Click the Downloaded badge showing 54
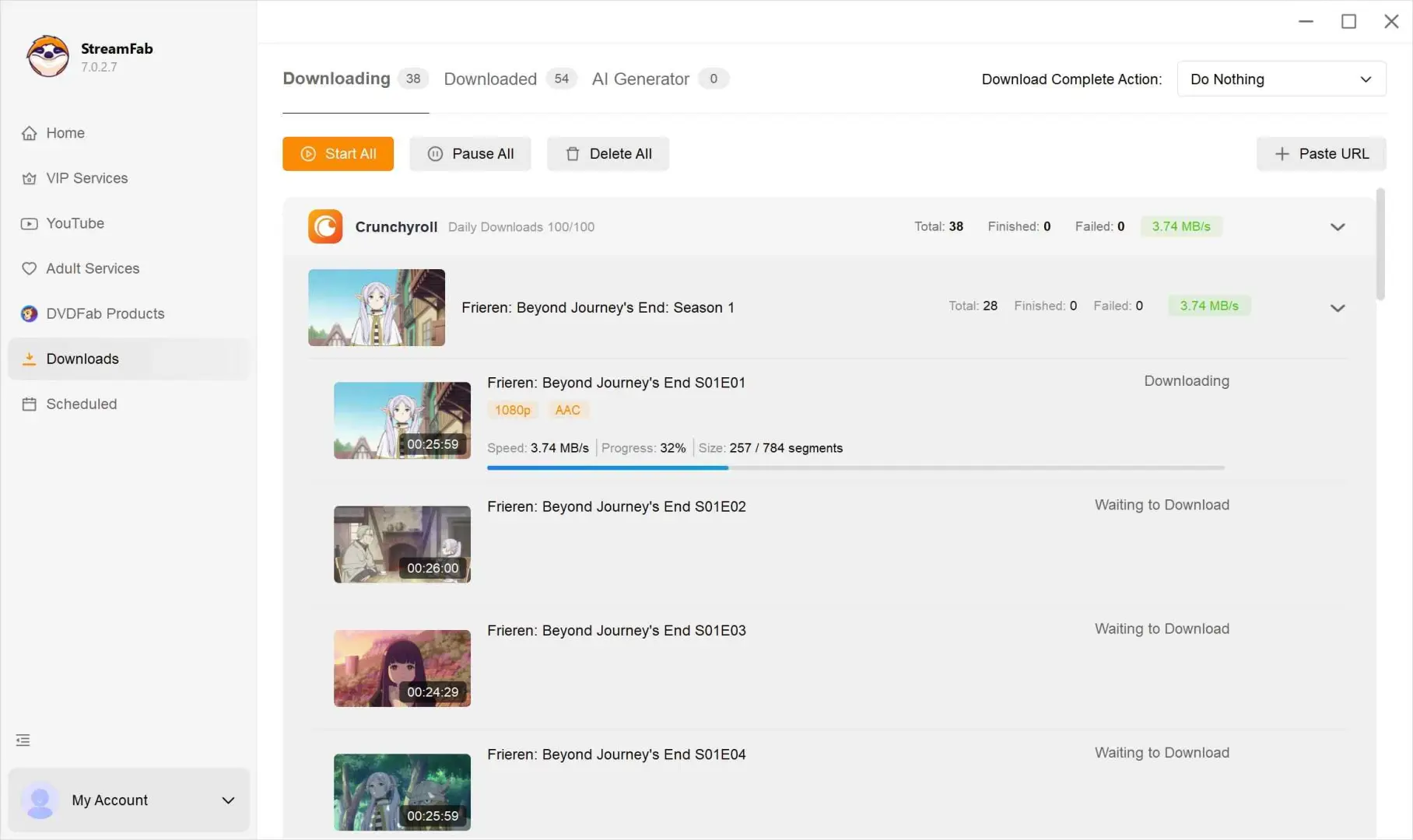This screenshot has width=1413, height=840. tap(561, 79)
